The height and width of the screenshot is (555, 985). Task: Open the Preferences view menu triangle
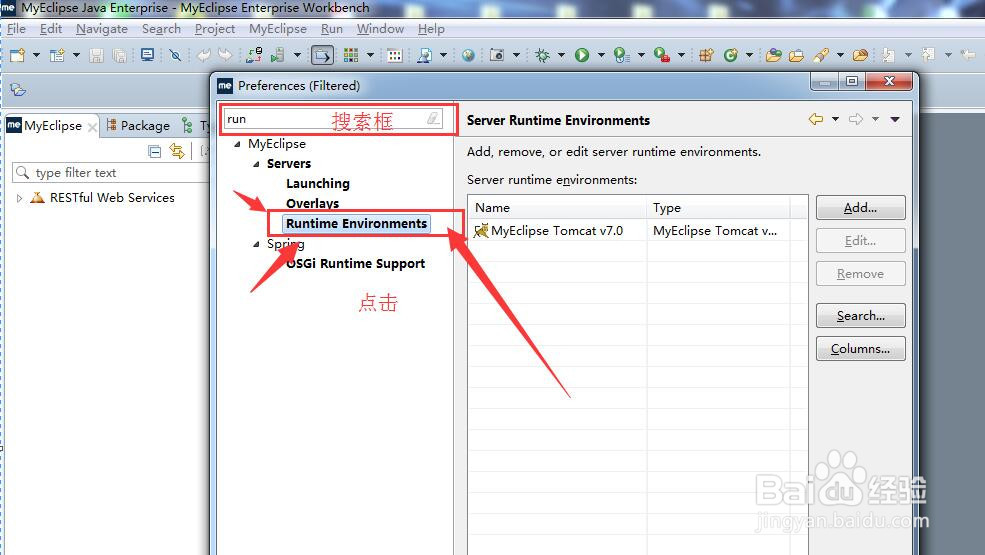click(895, 119)
